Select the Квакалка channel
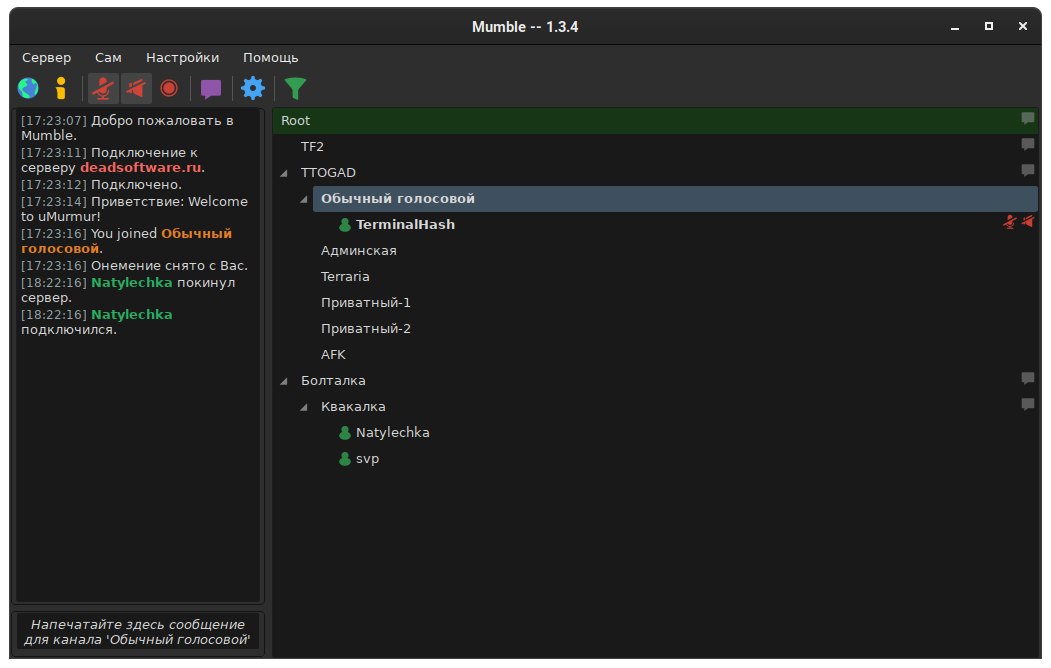1051x668 pixels. click(353, 407)
